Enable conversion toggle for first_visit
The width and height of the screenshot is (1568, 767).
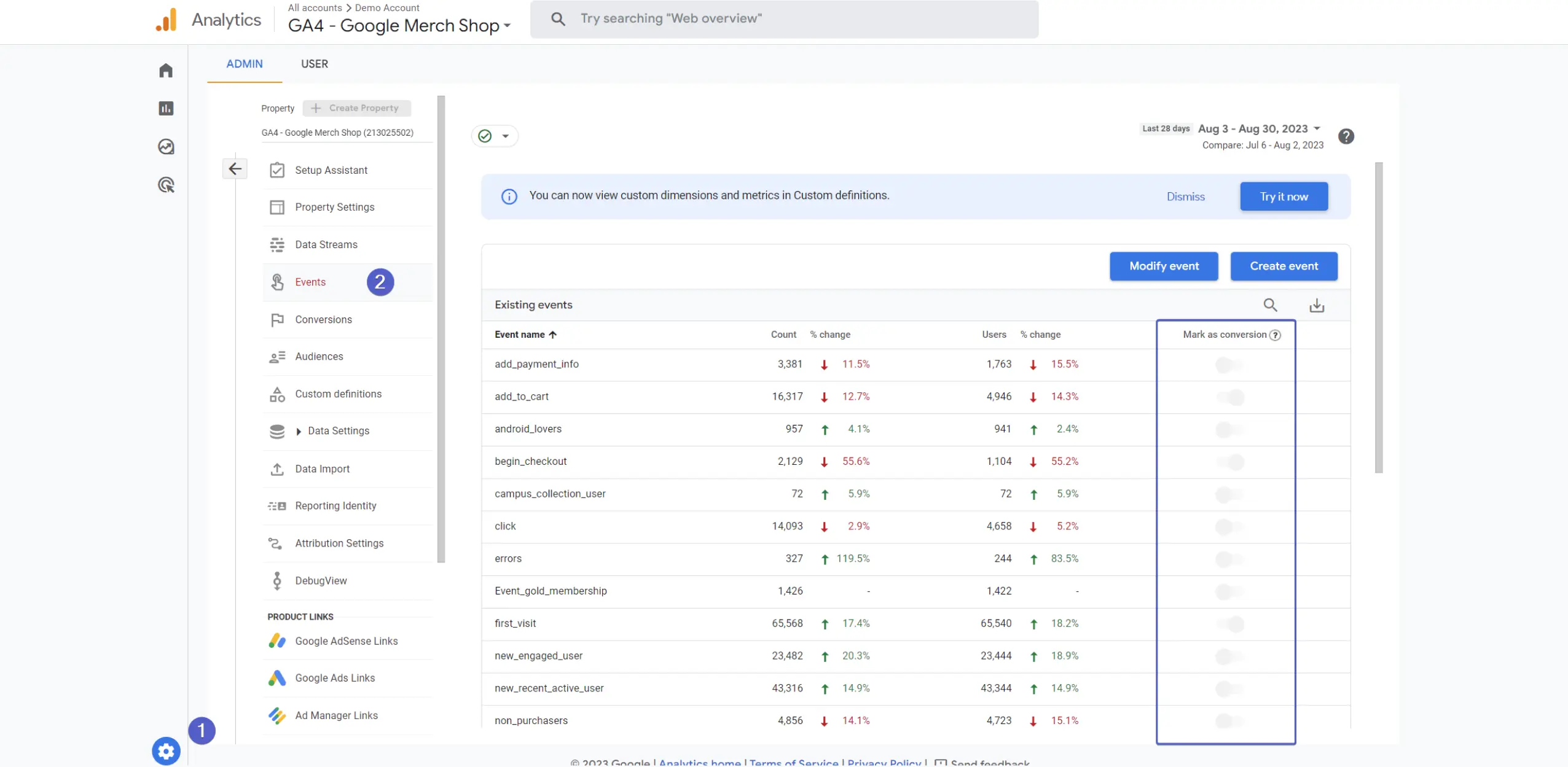click(1231, 624)
